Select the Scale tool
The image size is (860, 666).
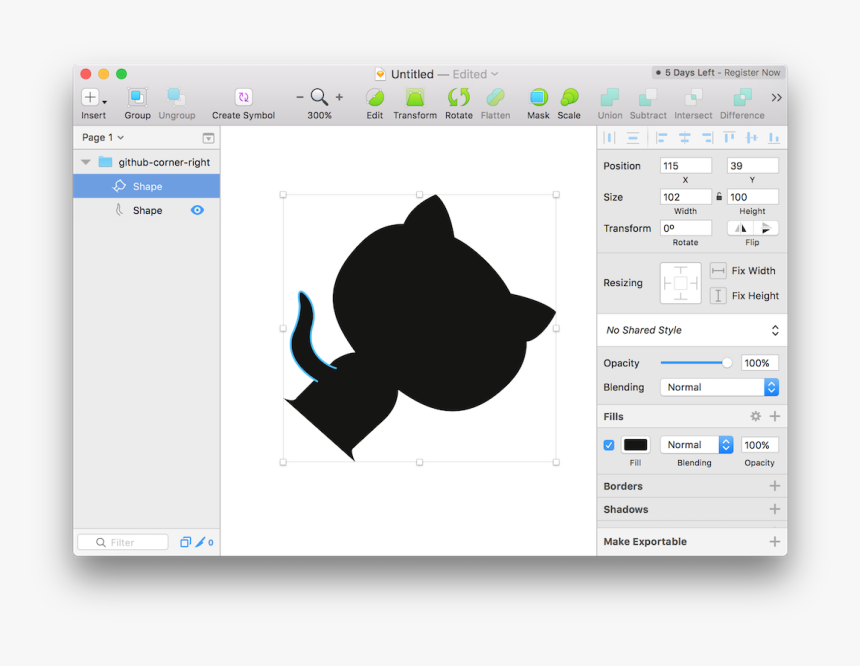coord(569,97)
